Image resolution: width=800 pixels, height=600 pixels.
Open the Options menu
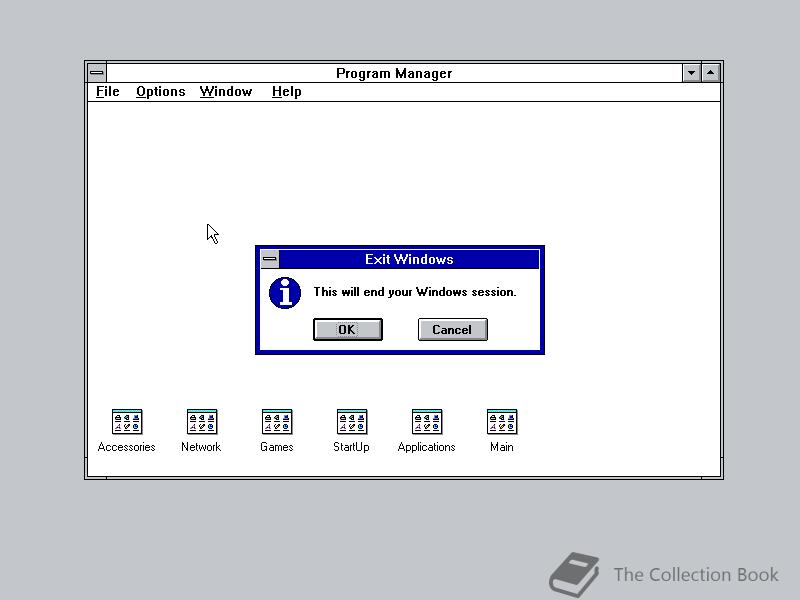pos(160,91)
